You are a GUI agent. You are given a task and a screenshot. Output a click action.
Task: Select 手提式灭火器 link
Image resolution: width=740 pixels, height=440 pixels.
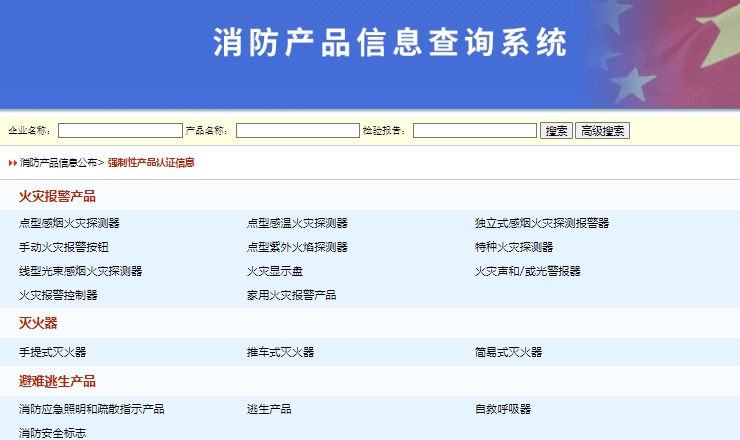(52, 352)
